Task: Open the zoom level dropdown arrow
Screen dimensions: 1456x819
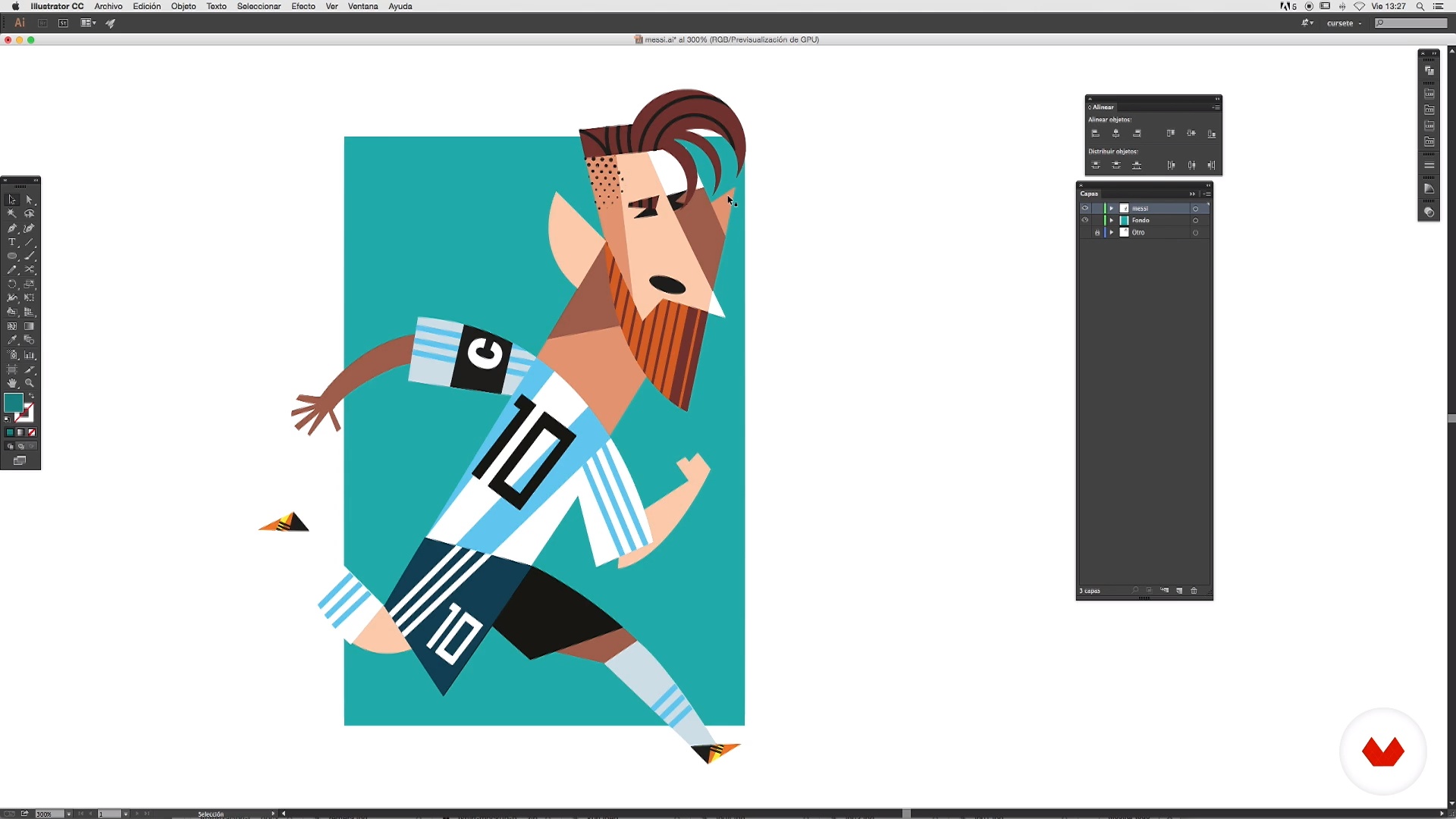Action: point(69,814)
